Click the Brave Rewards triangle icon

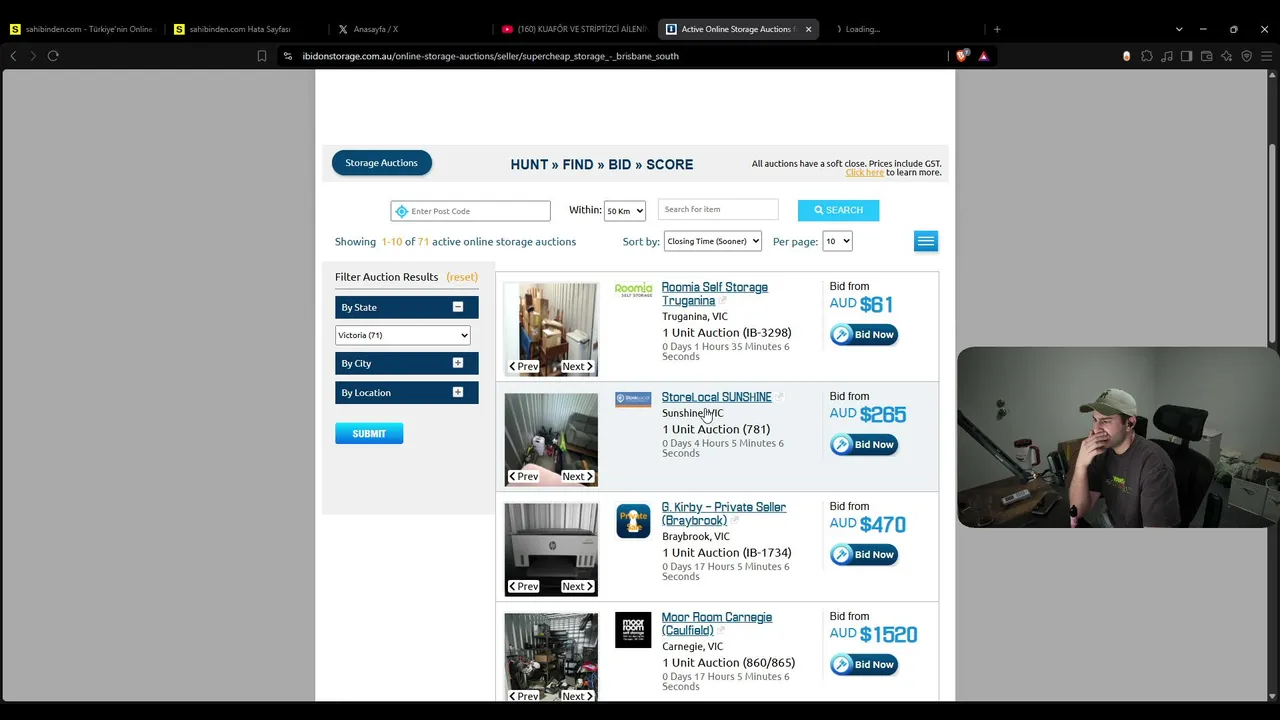(x=984, y=56)
